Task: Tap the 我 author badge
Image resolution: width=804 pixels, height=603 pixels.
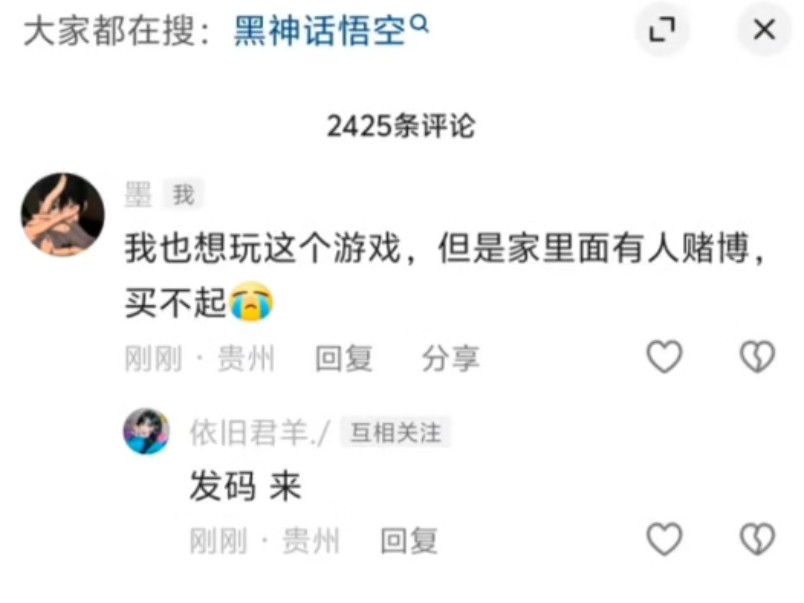Action: pos(183,194)
